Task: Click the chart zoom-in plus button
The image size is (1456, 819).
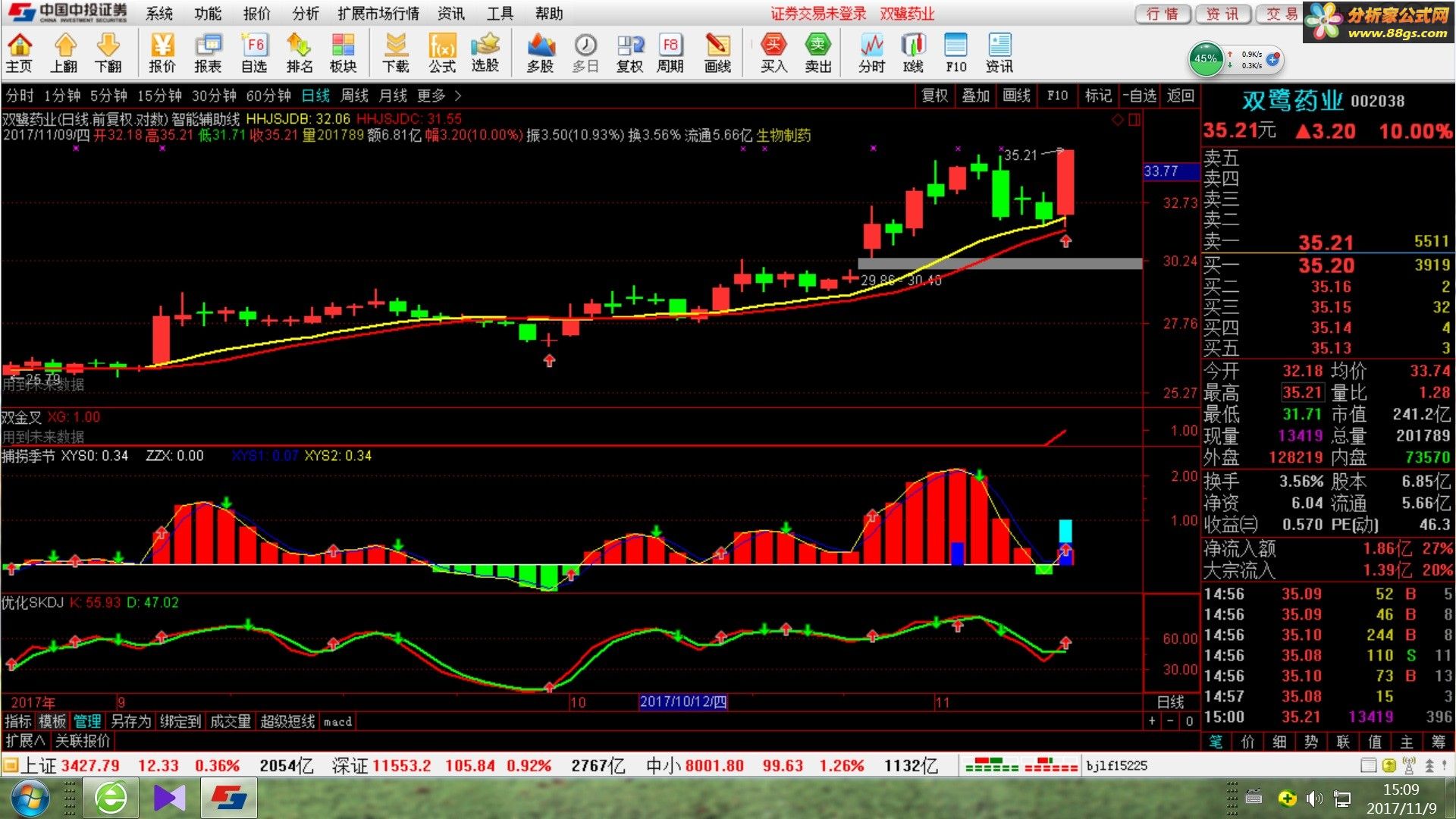Action: pyautogui.click(x=1152, y=720)
